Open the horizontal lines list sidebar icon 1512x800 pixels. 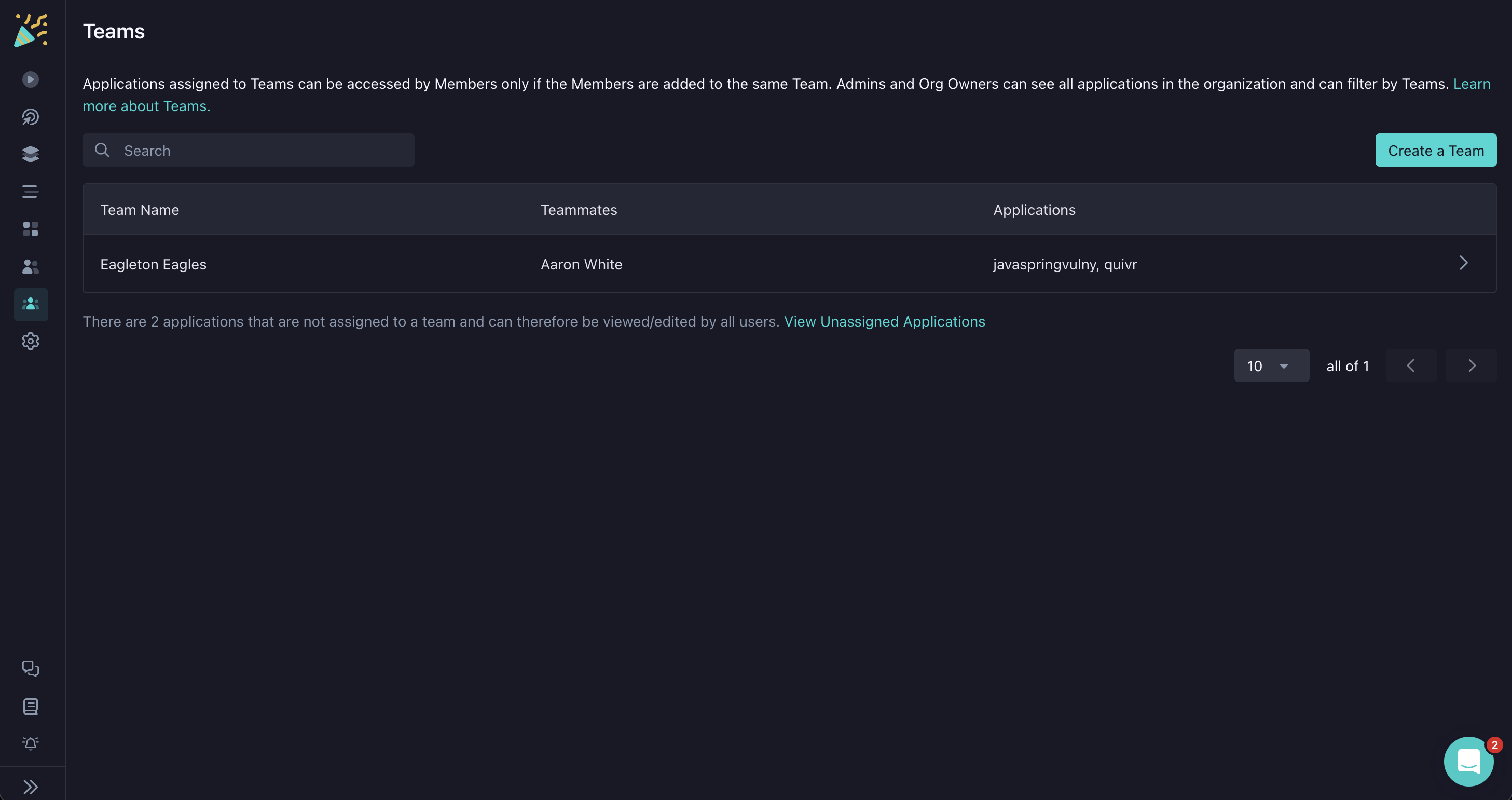point(31,192)
